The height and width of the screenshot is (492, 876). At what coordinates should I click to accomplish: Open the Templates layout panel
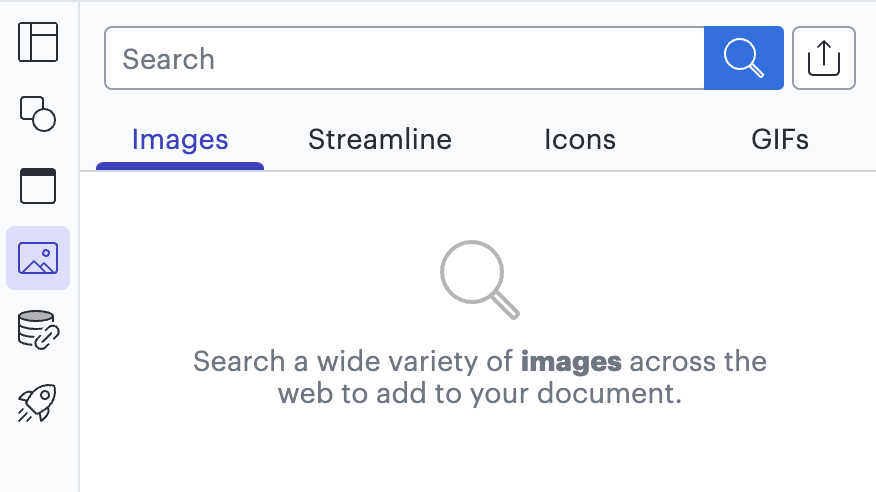point(38,42)
